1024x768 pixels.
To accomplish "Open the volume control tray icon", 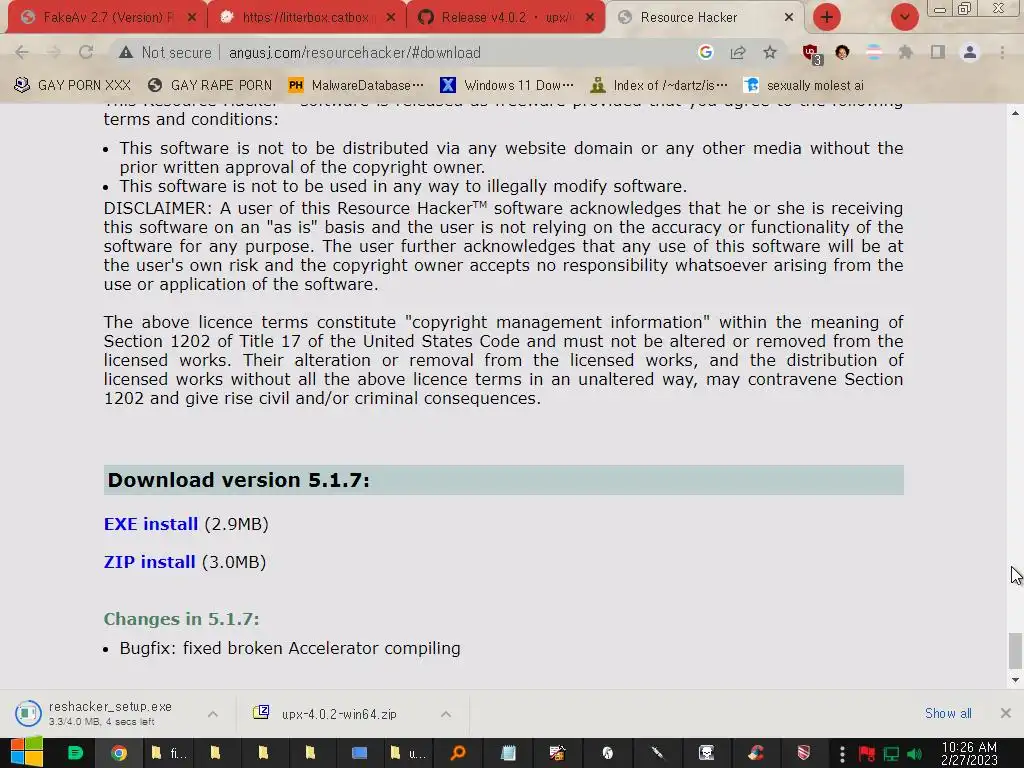I will click(x=914, y=754).
